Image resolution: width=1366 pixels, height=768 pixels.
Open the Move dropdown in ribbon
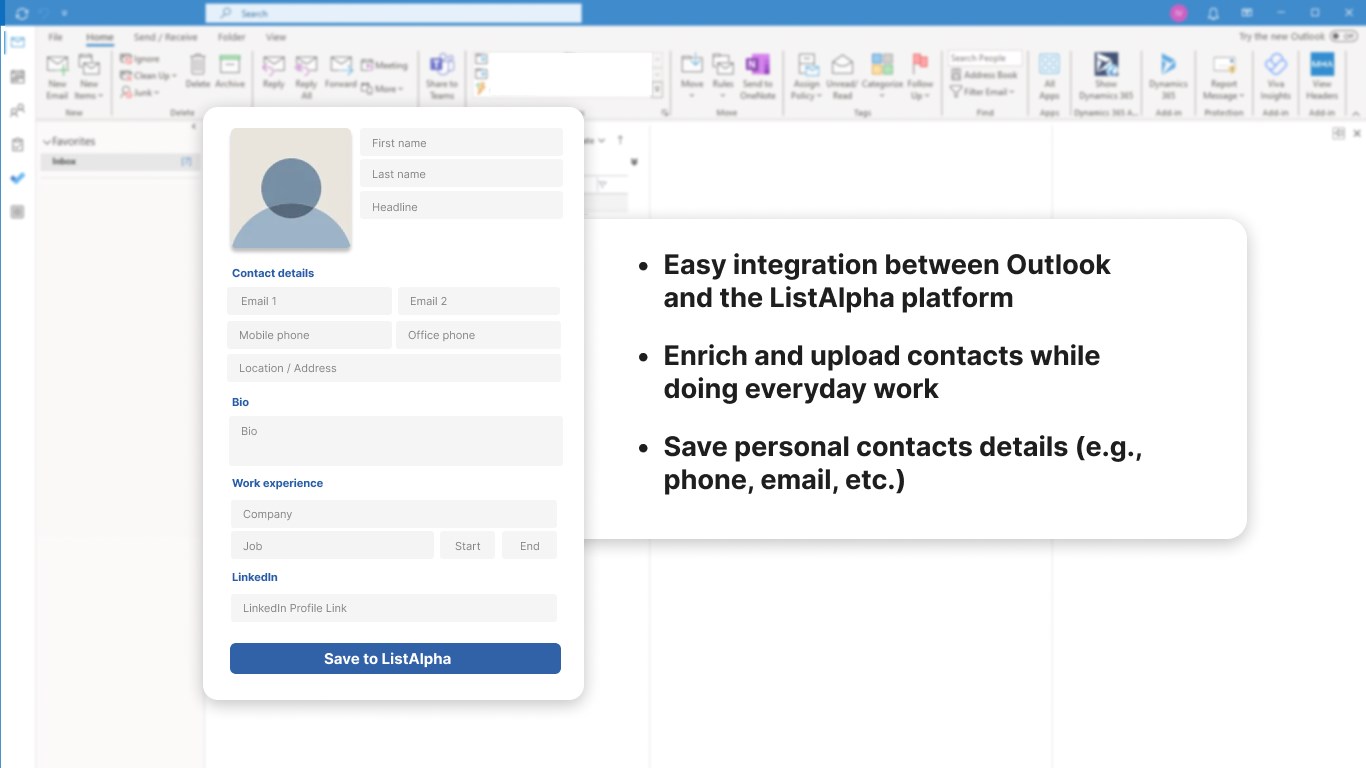pyautogui.click(x=692, y=76)
